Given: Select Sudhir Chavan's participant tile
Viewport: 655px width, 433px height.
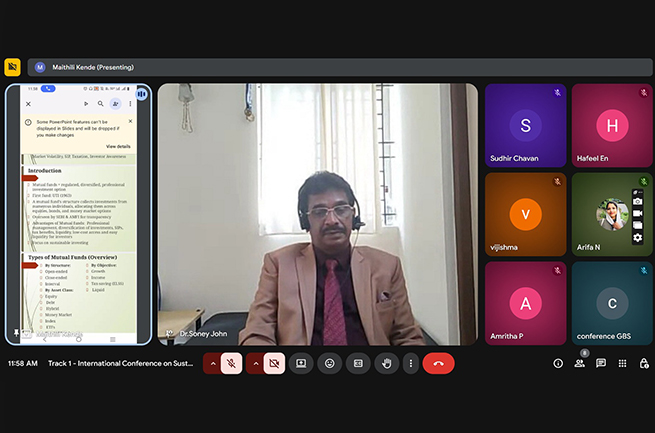Looking at the screenshot, I should (525, 125).
